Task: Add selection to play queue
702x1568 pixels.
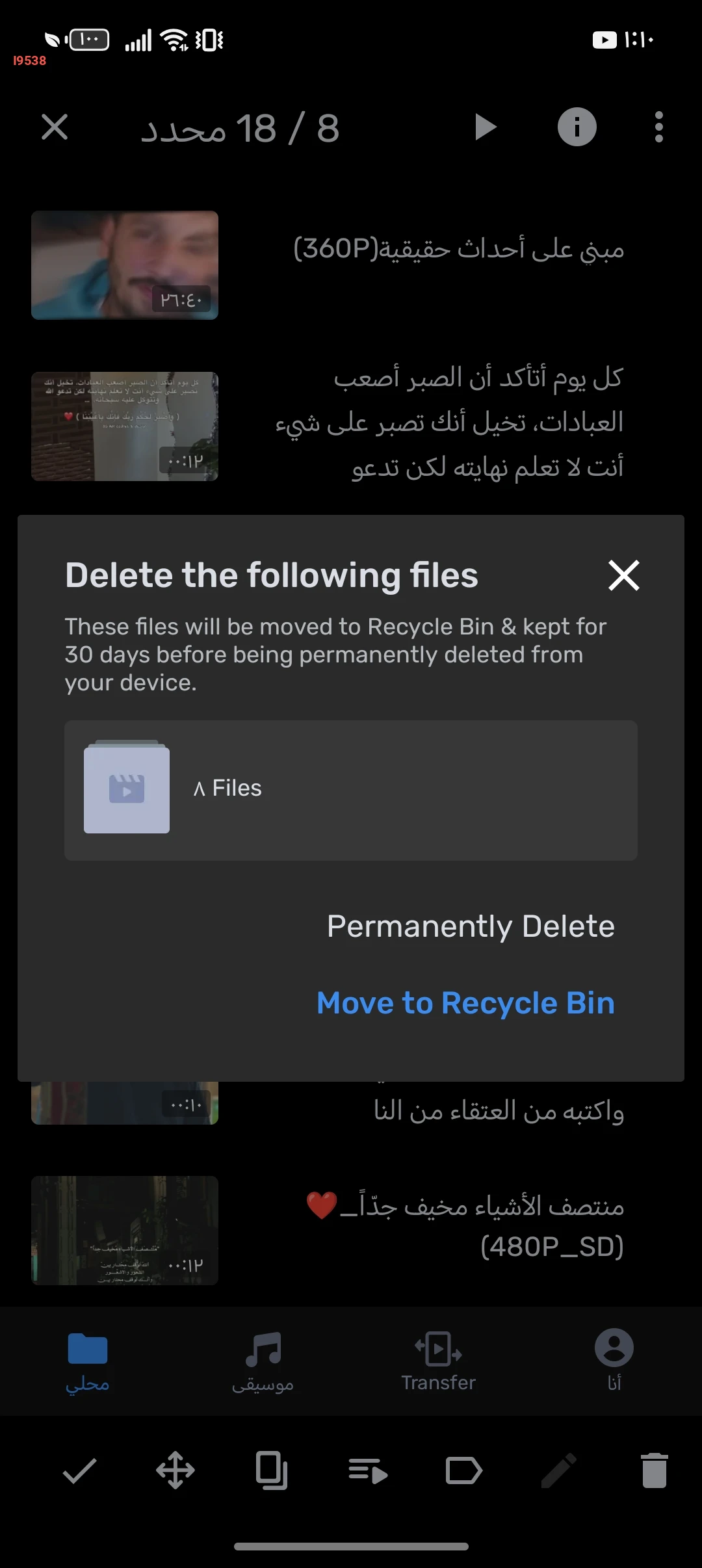Action: tap(368, 1470)
